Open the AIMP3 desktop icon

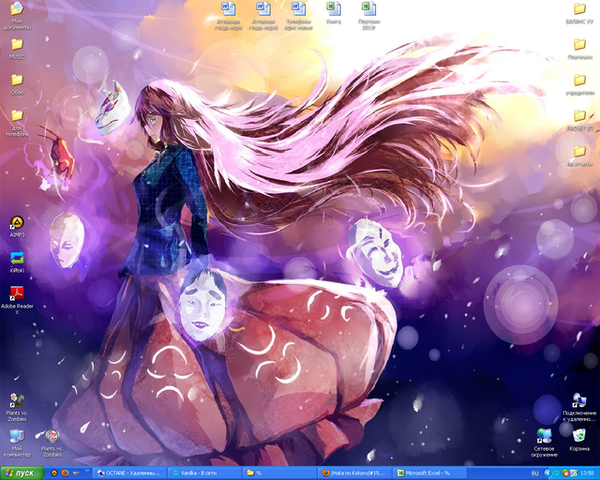(x=17, y=224)
